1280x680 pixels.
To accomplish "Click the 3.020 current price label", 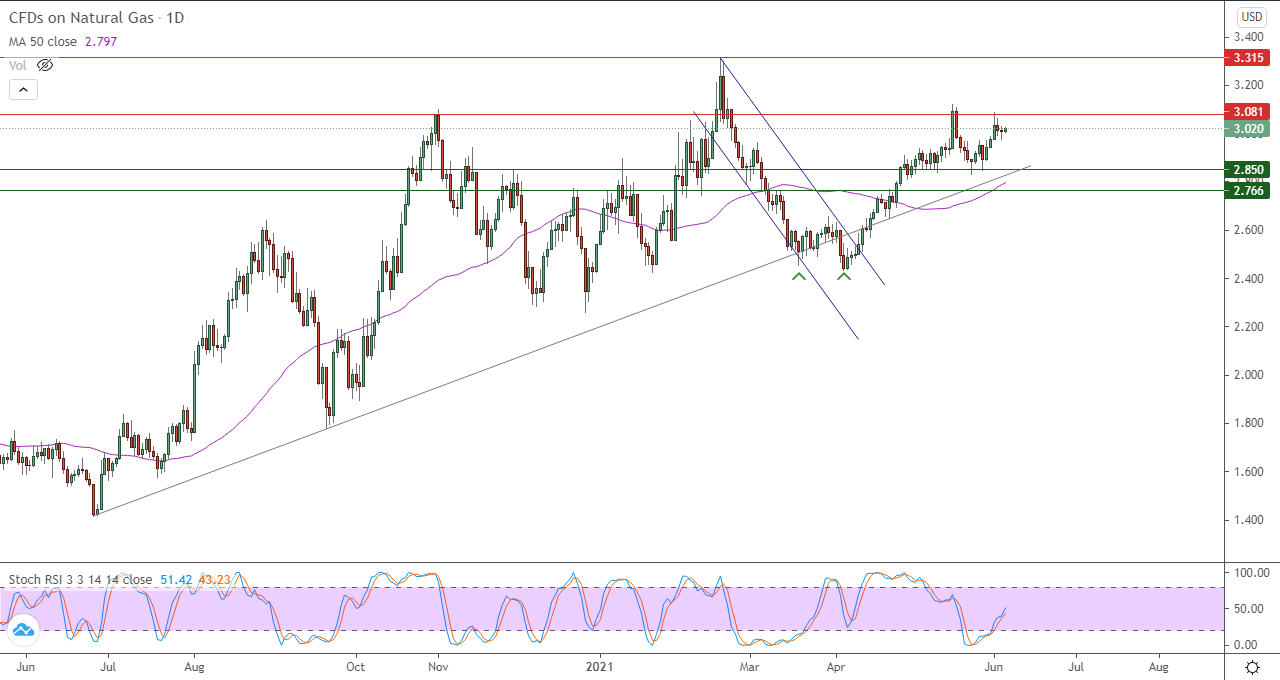I will 1248,128.
